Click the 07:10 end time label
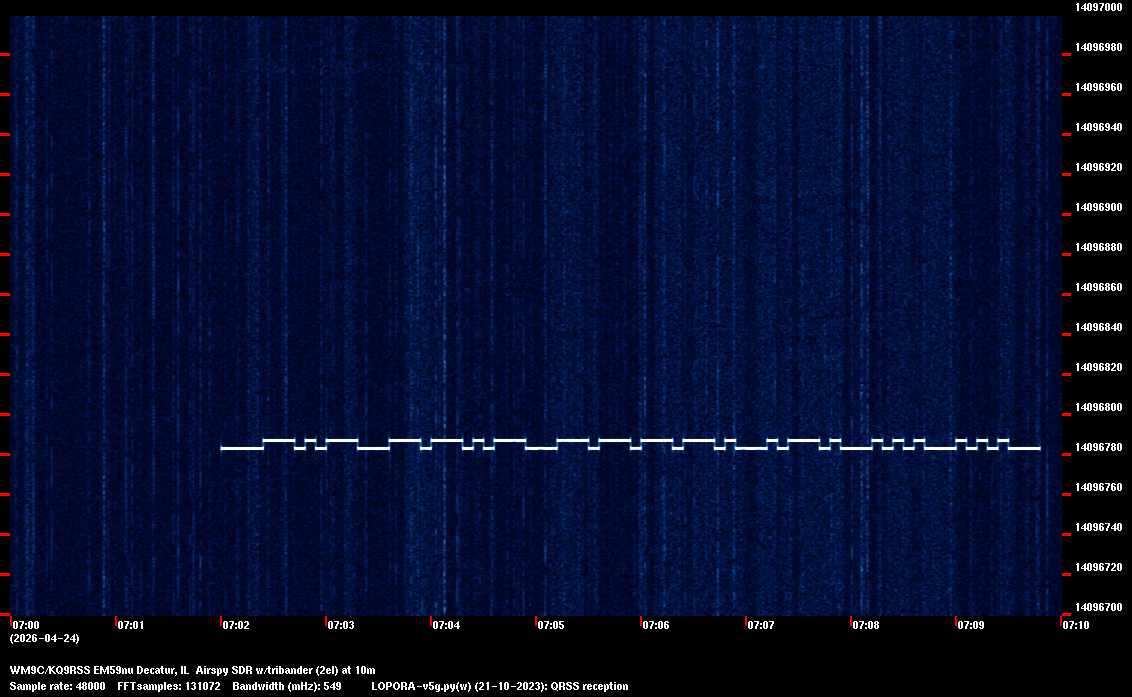The image size is (1132, 697). point(1076,625)
